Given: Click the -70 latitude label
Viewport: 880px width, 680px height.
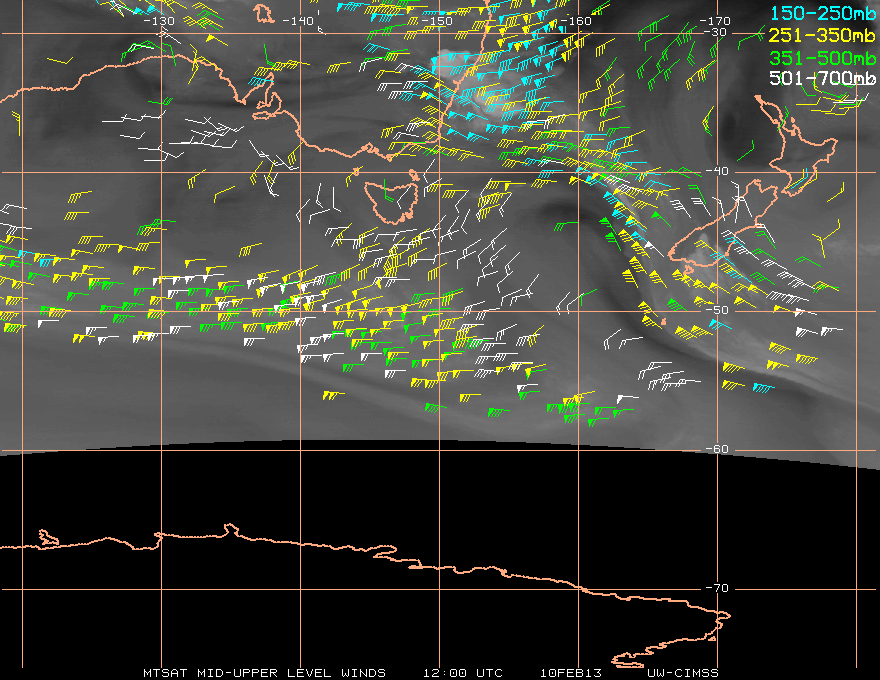Looking at the screenshot, I should 717,589.
